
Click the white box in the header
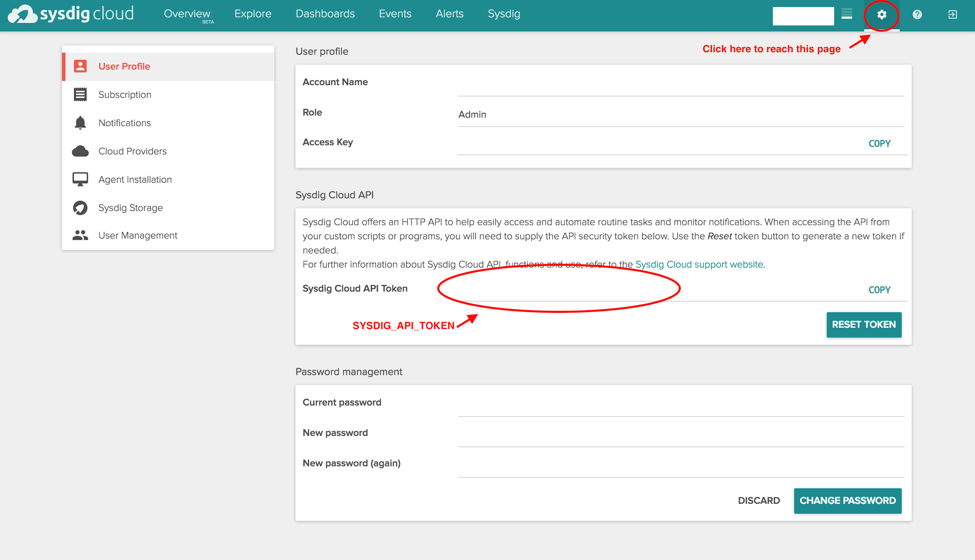coord(803,16)
